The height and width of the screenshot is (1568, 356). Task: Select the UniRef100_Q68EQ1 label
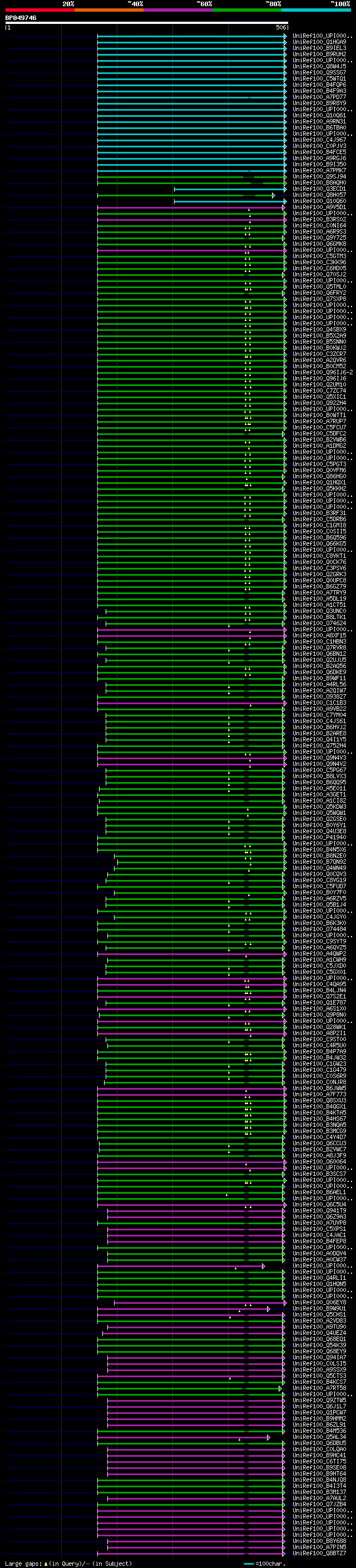click(319, 1340)
